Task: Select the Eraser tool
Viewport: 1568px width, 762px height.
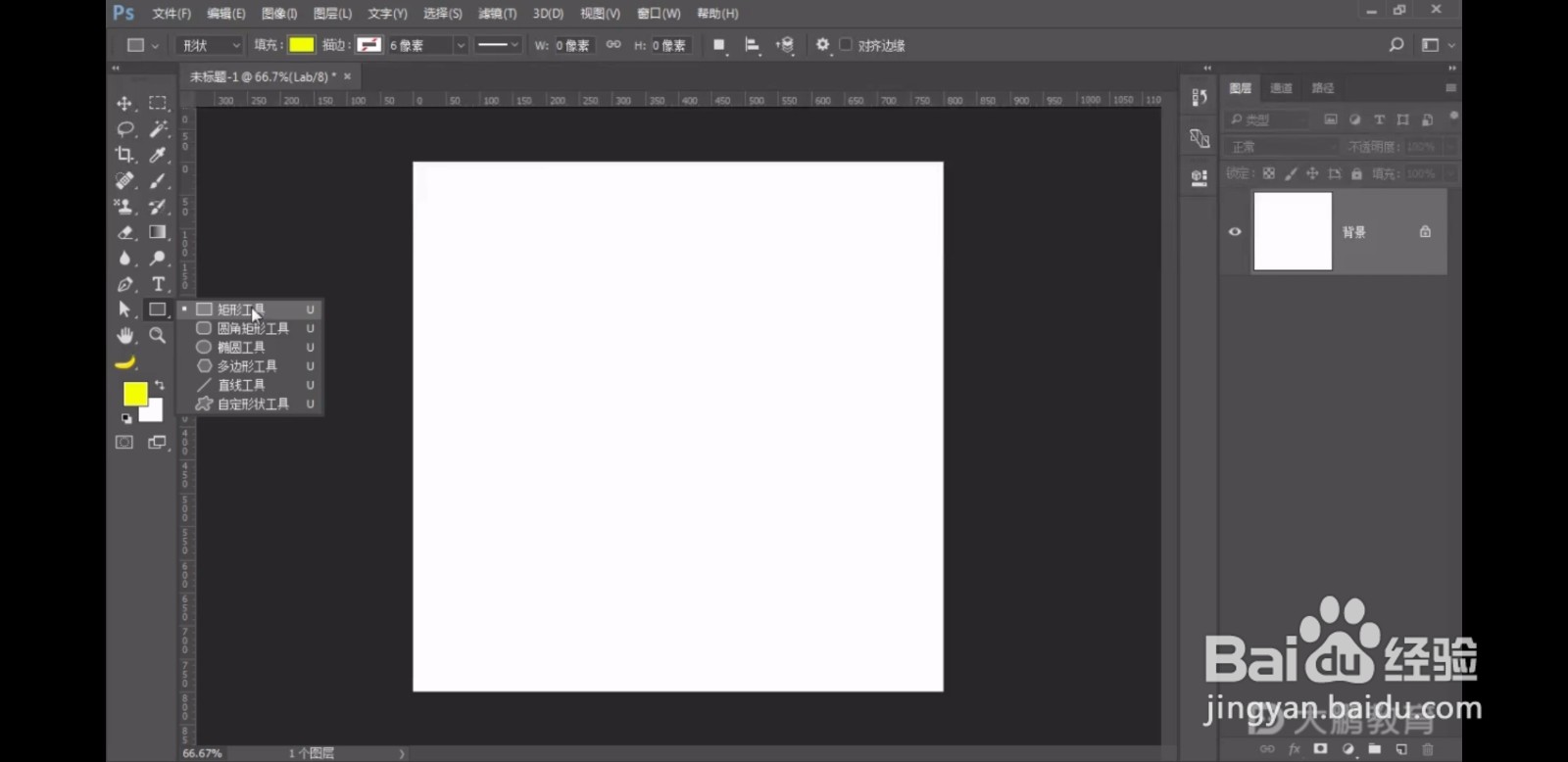Action: (x=124, y=232)
